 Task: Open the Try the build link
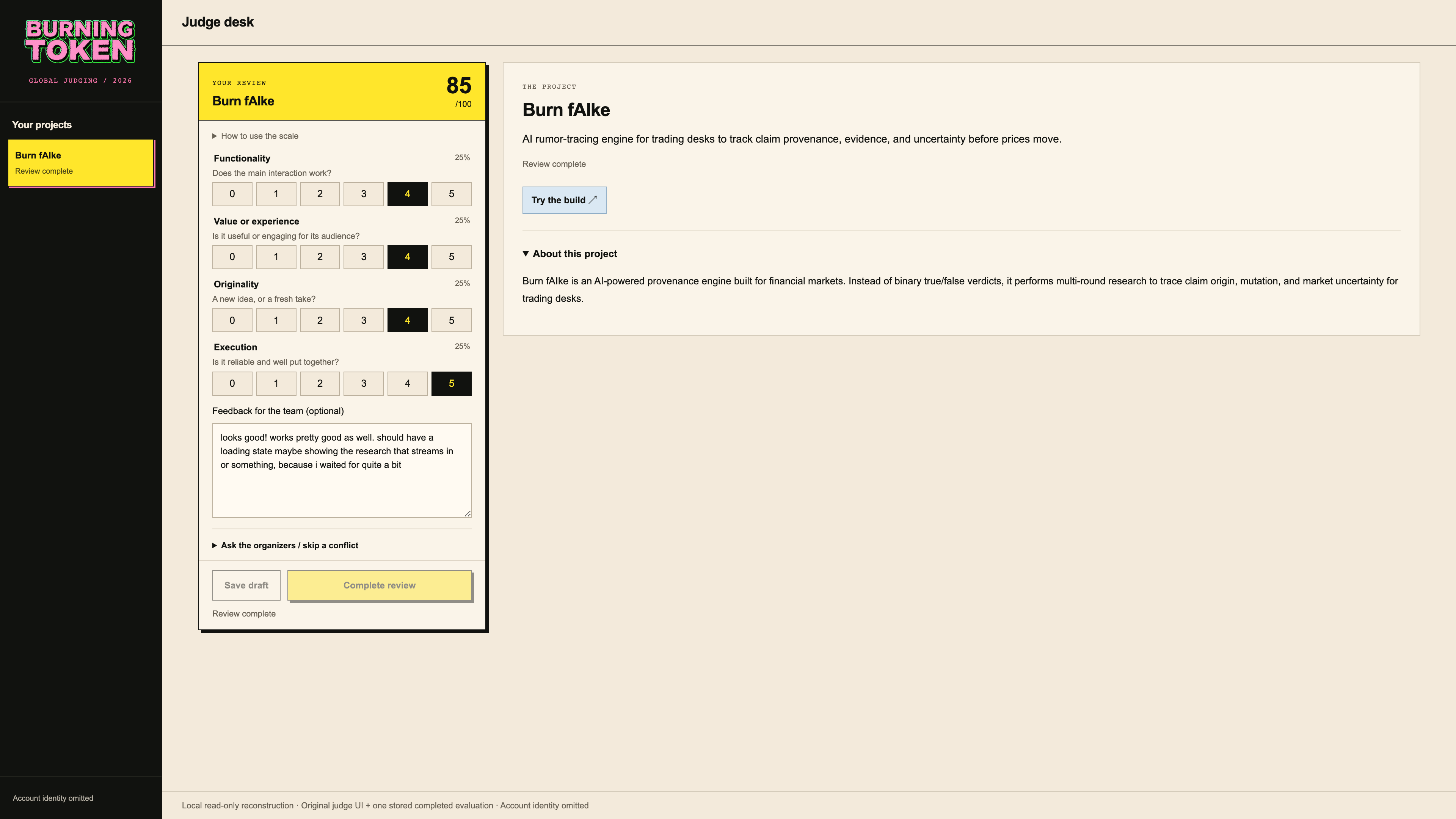pos(564,200)
